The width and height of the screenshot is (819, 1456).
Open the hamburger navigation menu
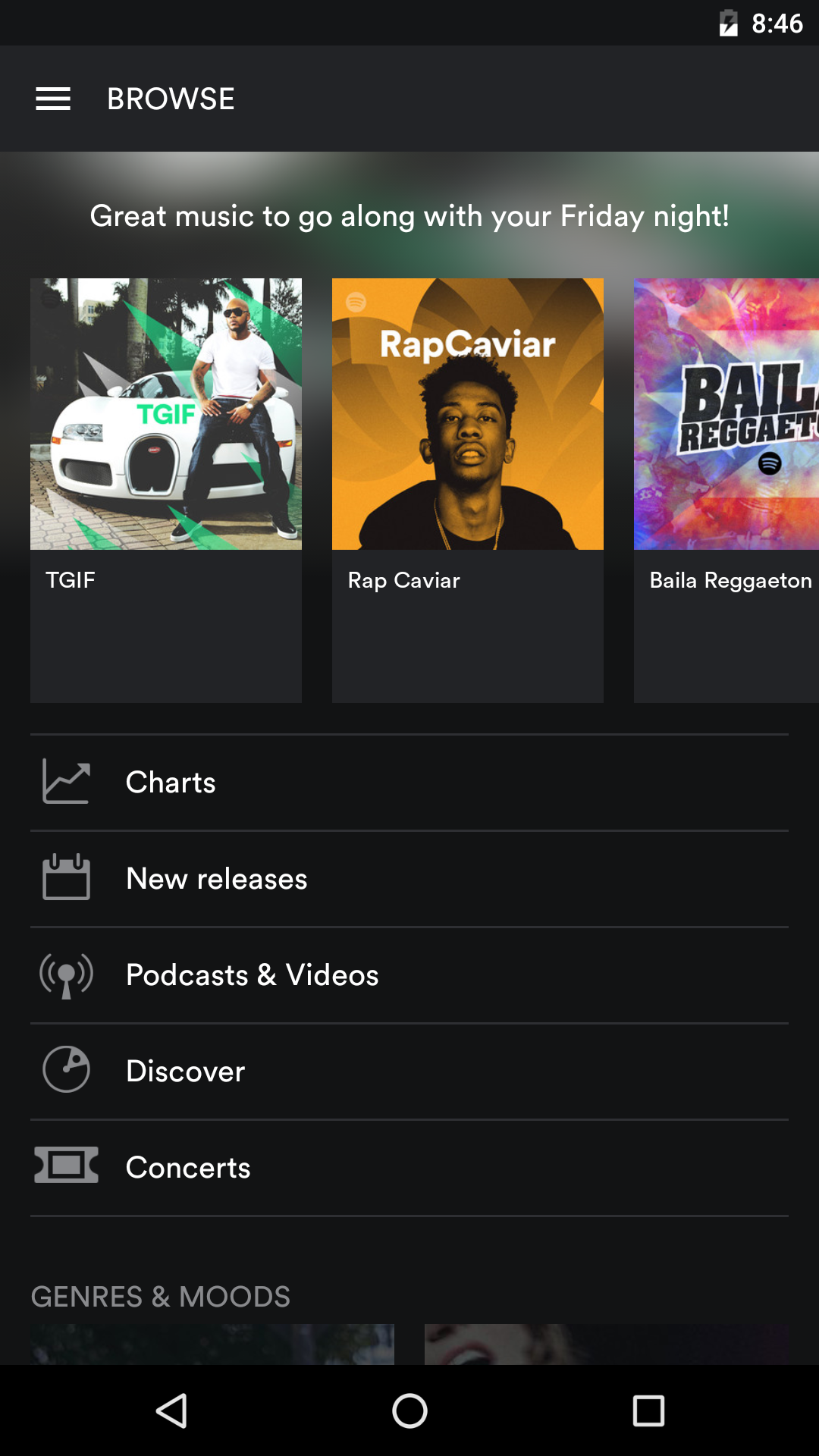pyautogui.click(x=53, y=99)
